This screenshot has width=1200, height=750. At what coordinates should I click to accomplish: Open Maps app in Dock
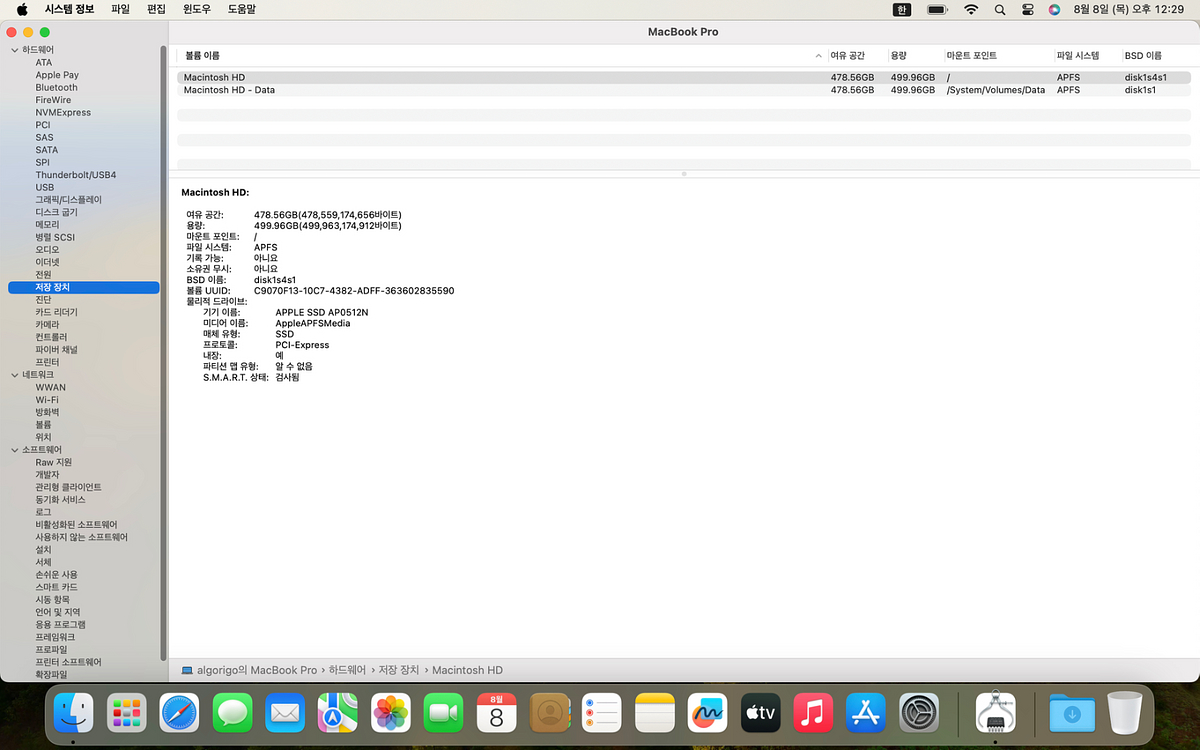tap(338, 713)
